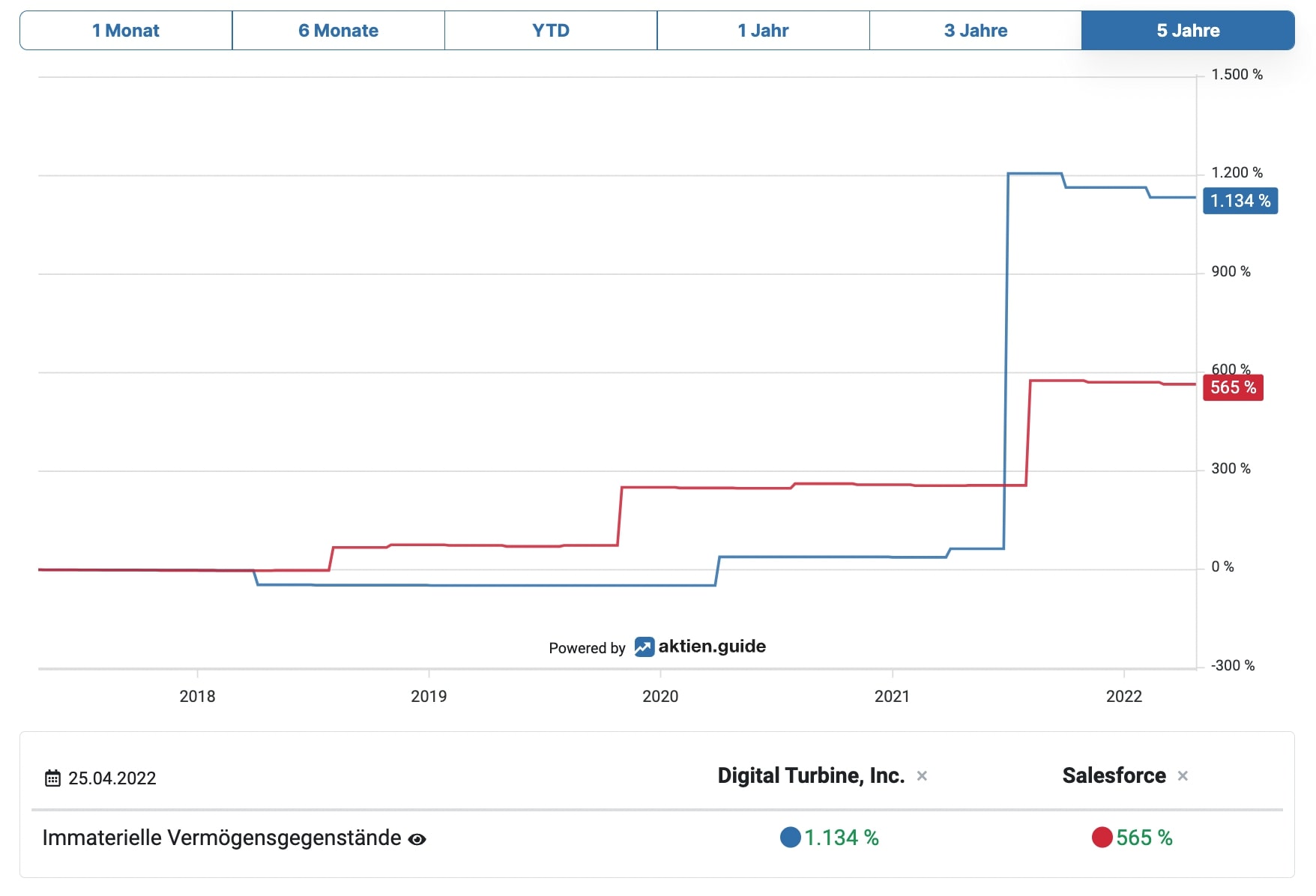The height and width of the screenshot is (896, 1316).
Task: Switch chart to 3 Jahre
Action: pyautogui.click(x=975, y=31)
